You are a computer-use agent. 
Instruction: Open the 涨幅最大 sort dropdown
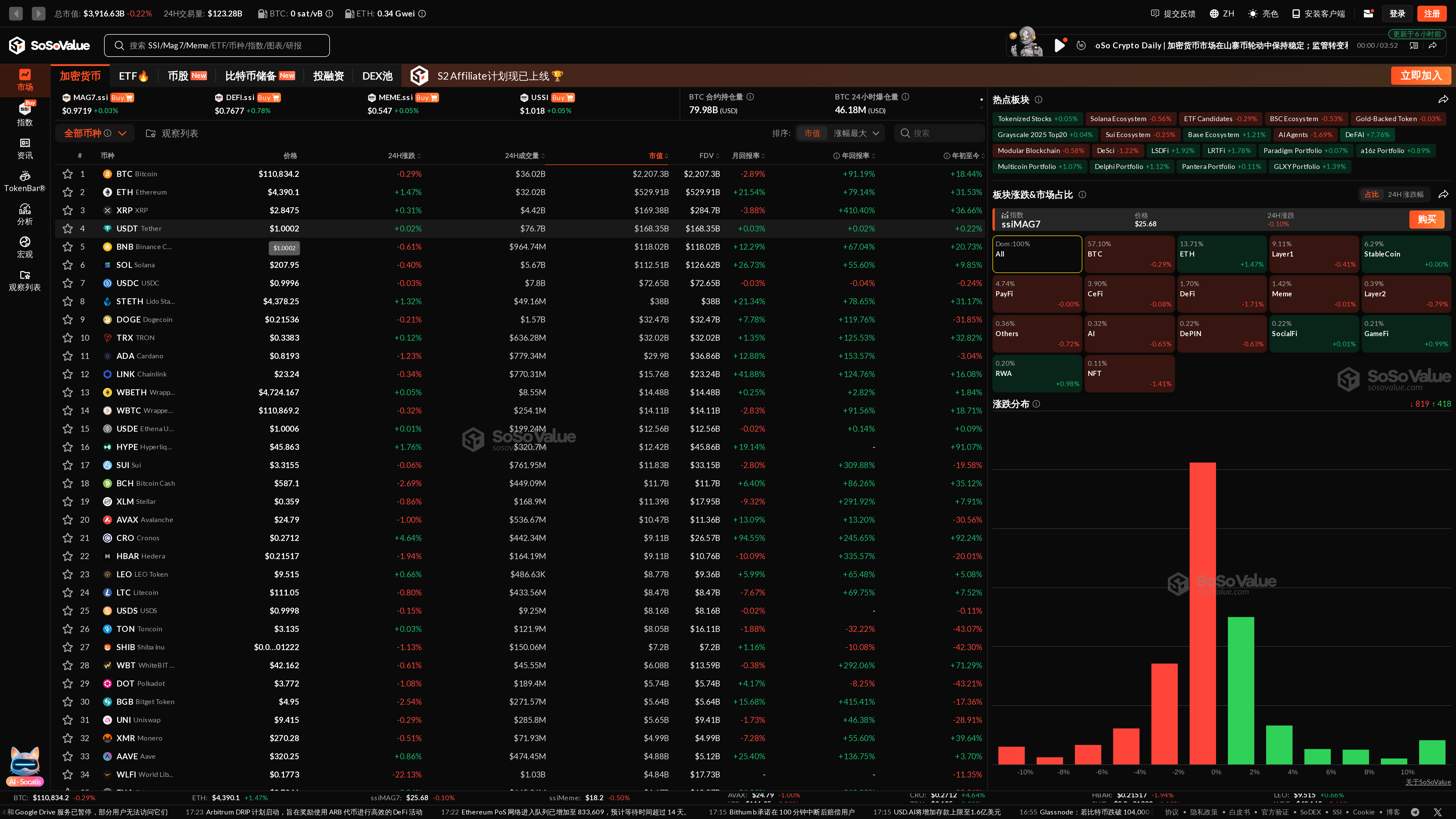(x=856, y=133)
